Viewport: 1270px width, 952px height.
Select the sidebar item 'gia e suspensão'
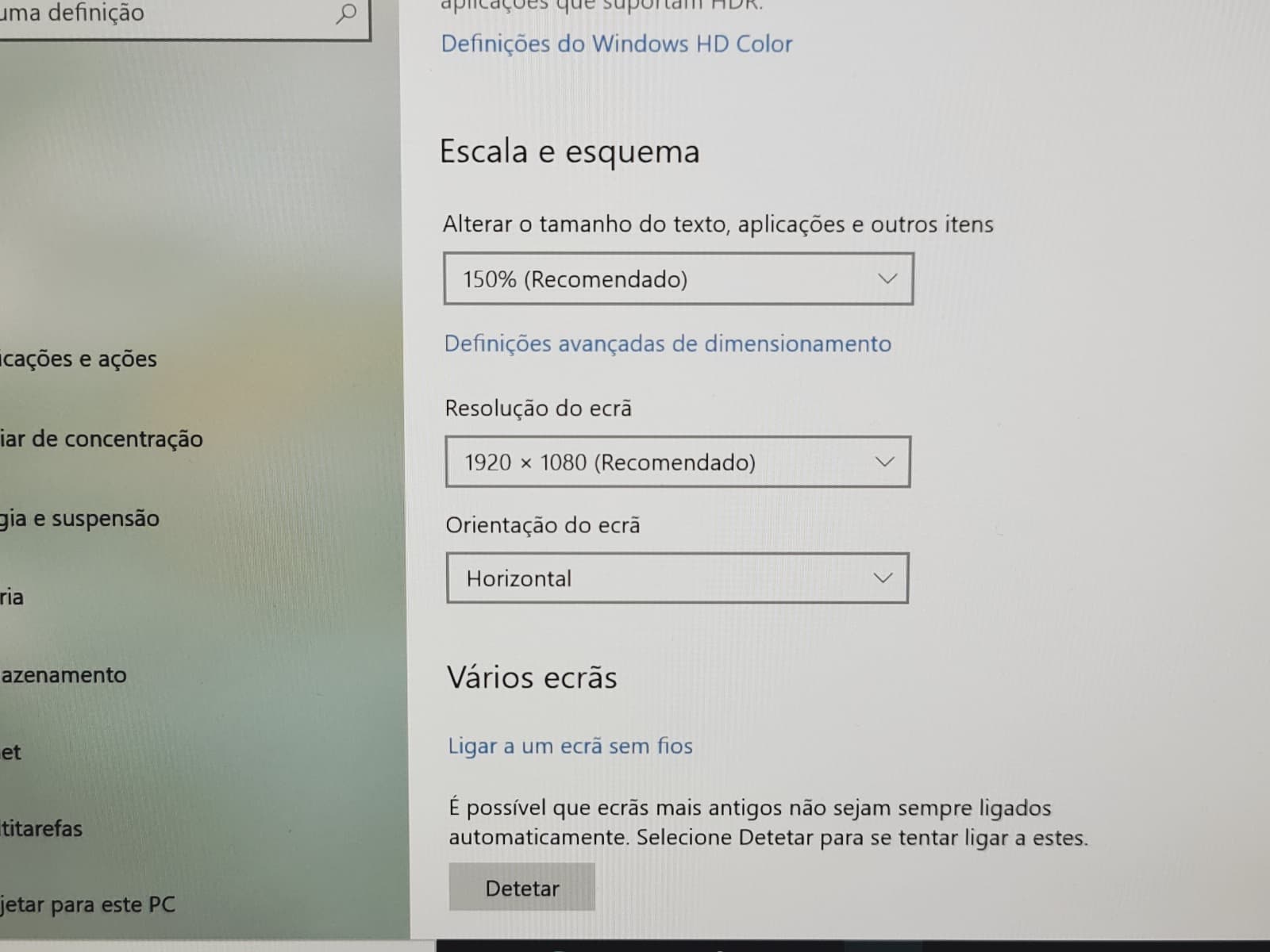pyautogui.click(x=79, y=519)
